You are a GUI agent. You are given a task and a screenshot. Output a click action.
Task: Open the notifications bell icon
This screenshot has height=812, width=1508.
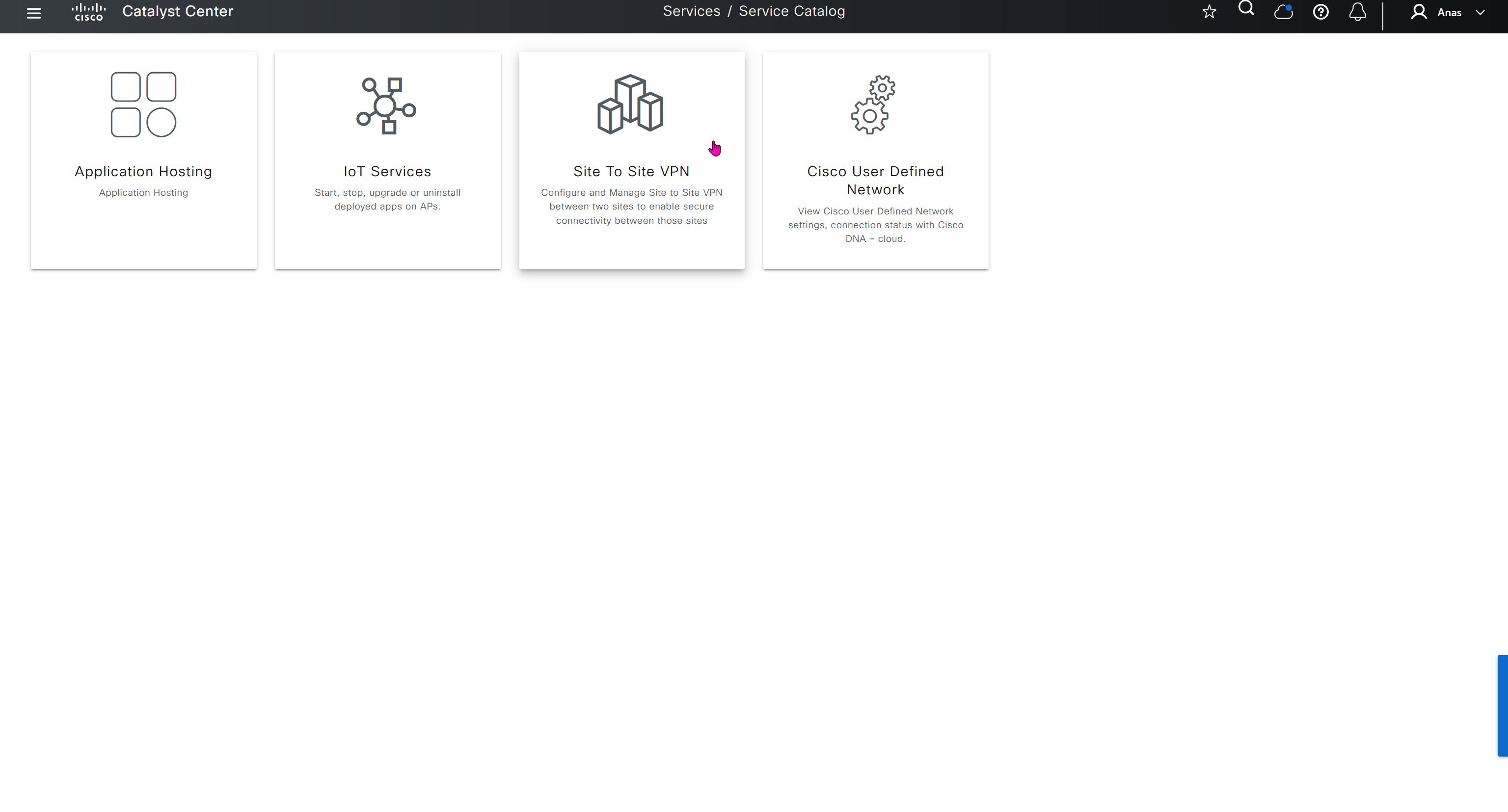click(x=1358, y=12)
